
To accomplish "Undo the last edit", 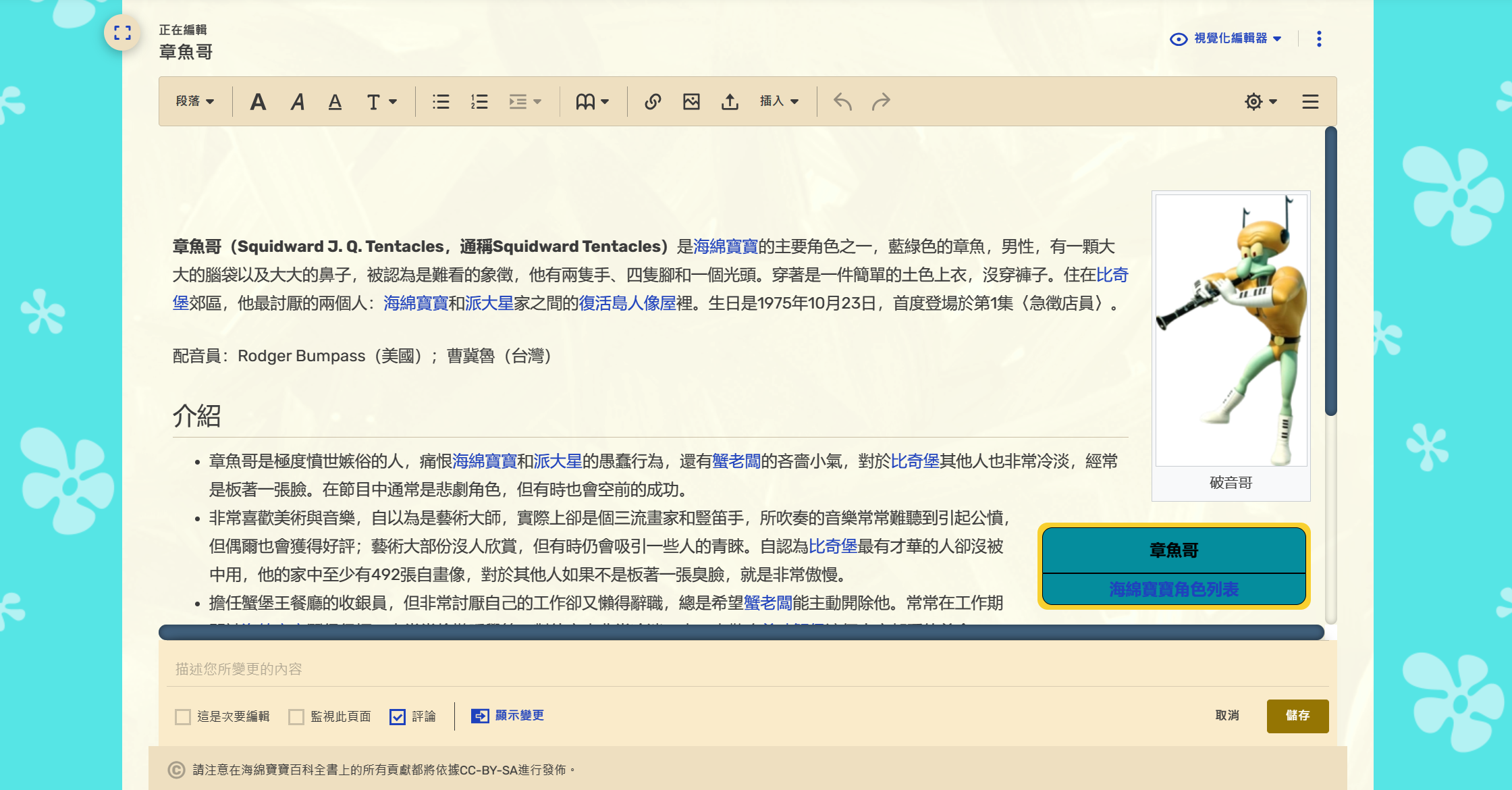I will tap(842, 102).
